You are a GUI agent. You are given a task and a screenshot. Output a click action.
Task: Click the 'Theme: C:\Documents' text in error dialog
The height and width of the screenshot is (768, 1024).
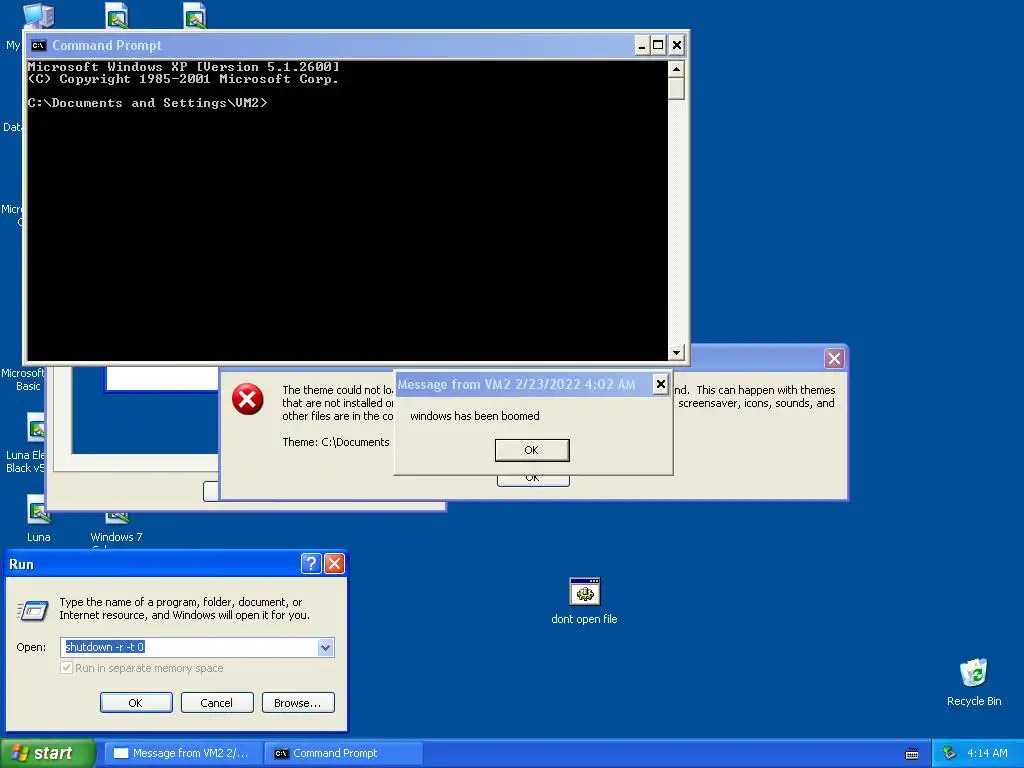[x=336, y=442]
